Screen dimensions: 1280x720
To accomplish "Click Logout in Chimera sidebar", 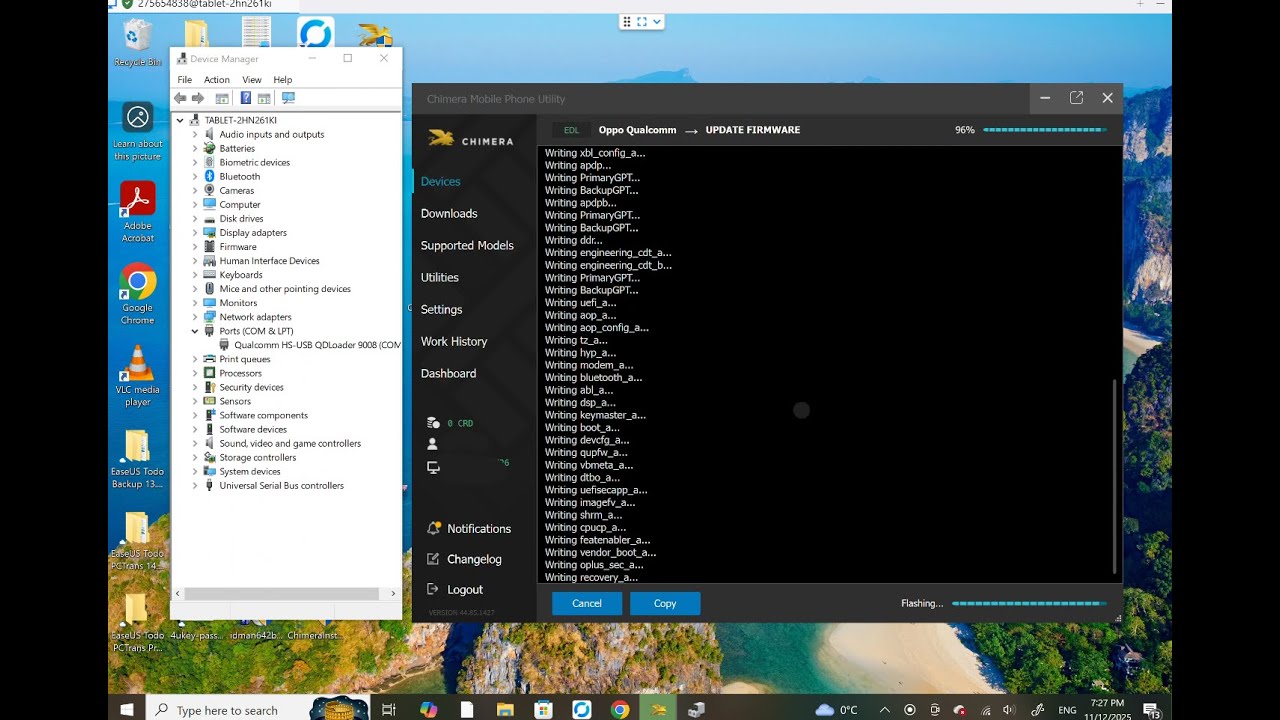I will click(x=455, y=590).
